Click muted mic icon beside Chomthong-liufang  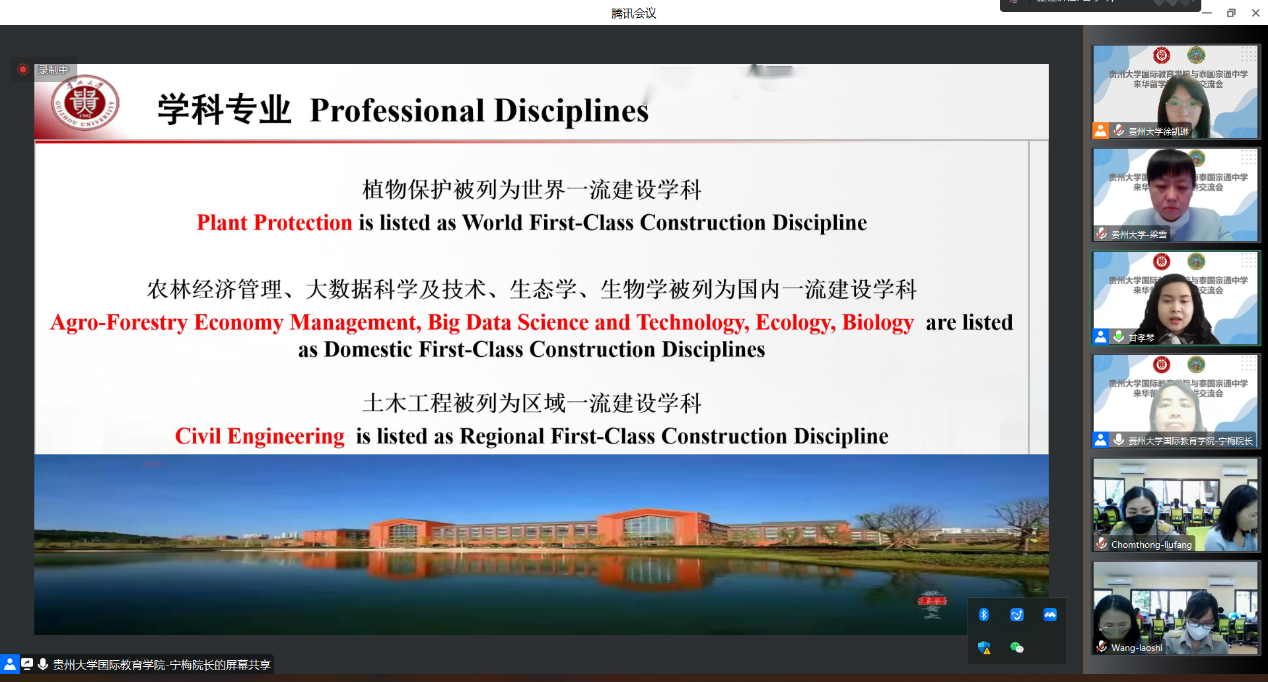pyautogui.click(x=1102, y=543)
